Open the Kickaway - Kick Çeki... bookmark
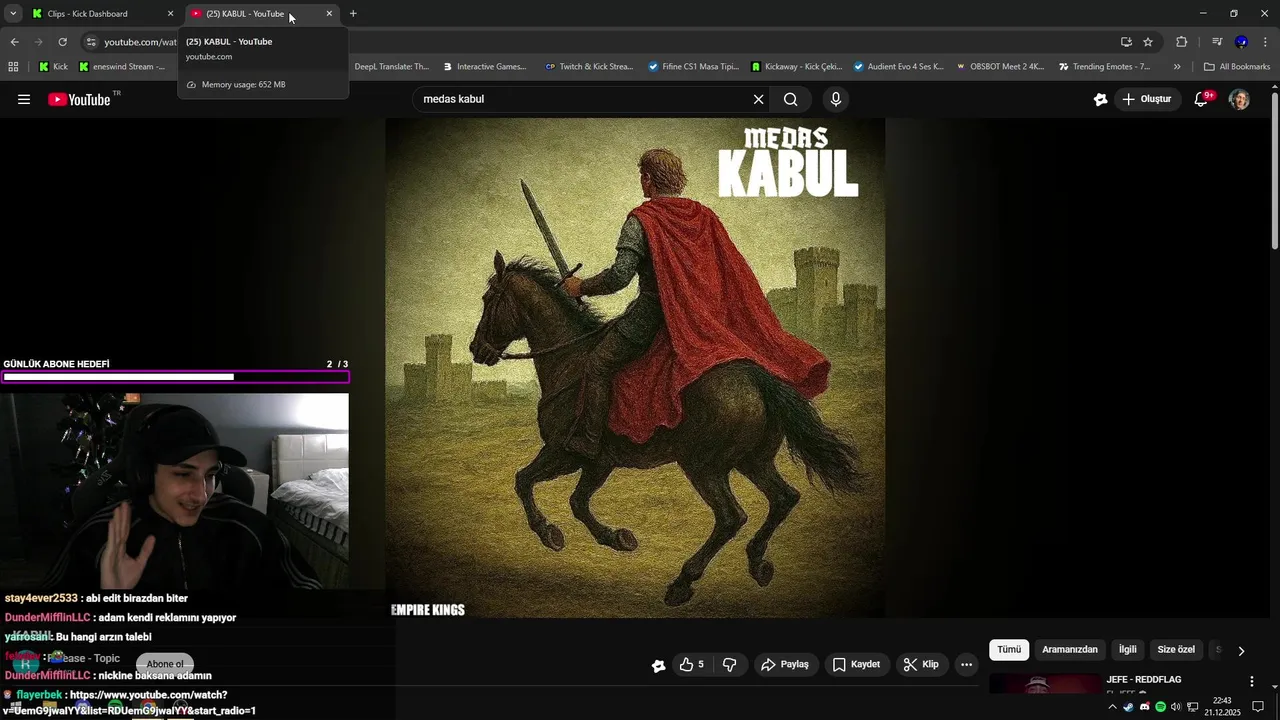Screen dimensions: 1280x720 click(x=796, y=67)
